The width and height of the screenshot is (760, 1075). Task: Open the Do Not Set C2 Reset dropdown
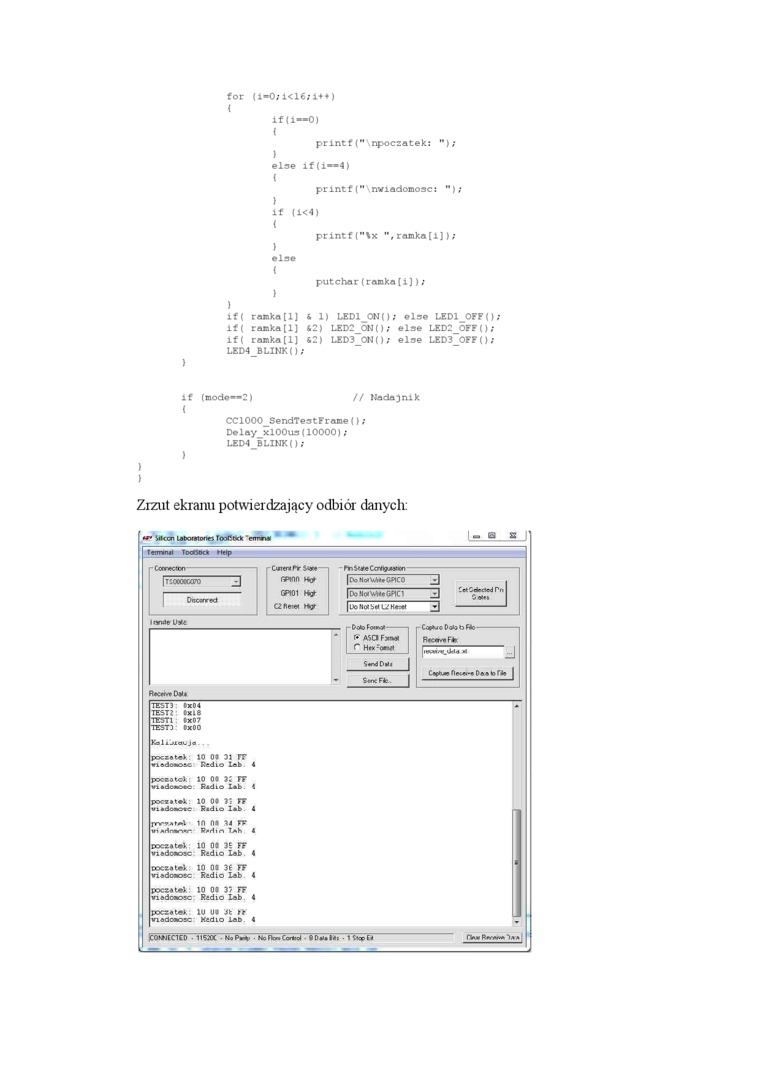pyautogui.click(x=435, y=606)
